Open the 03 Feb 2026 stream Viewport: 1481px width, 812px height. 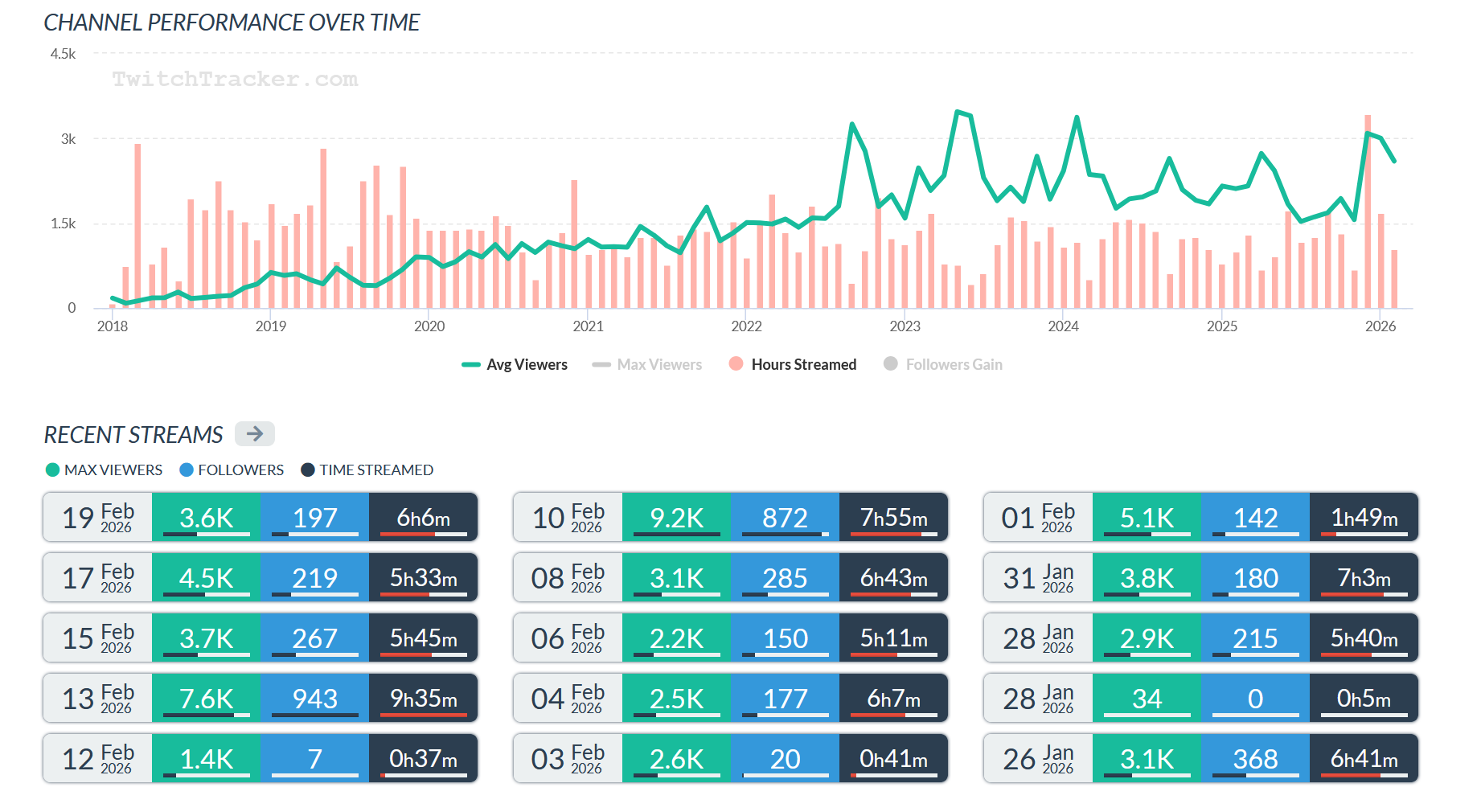731,758
